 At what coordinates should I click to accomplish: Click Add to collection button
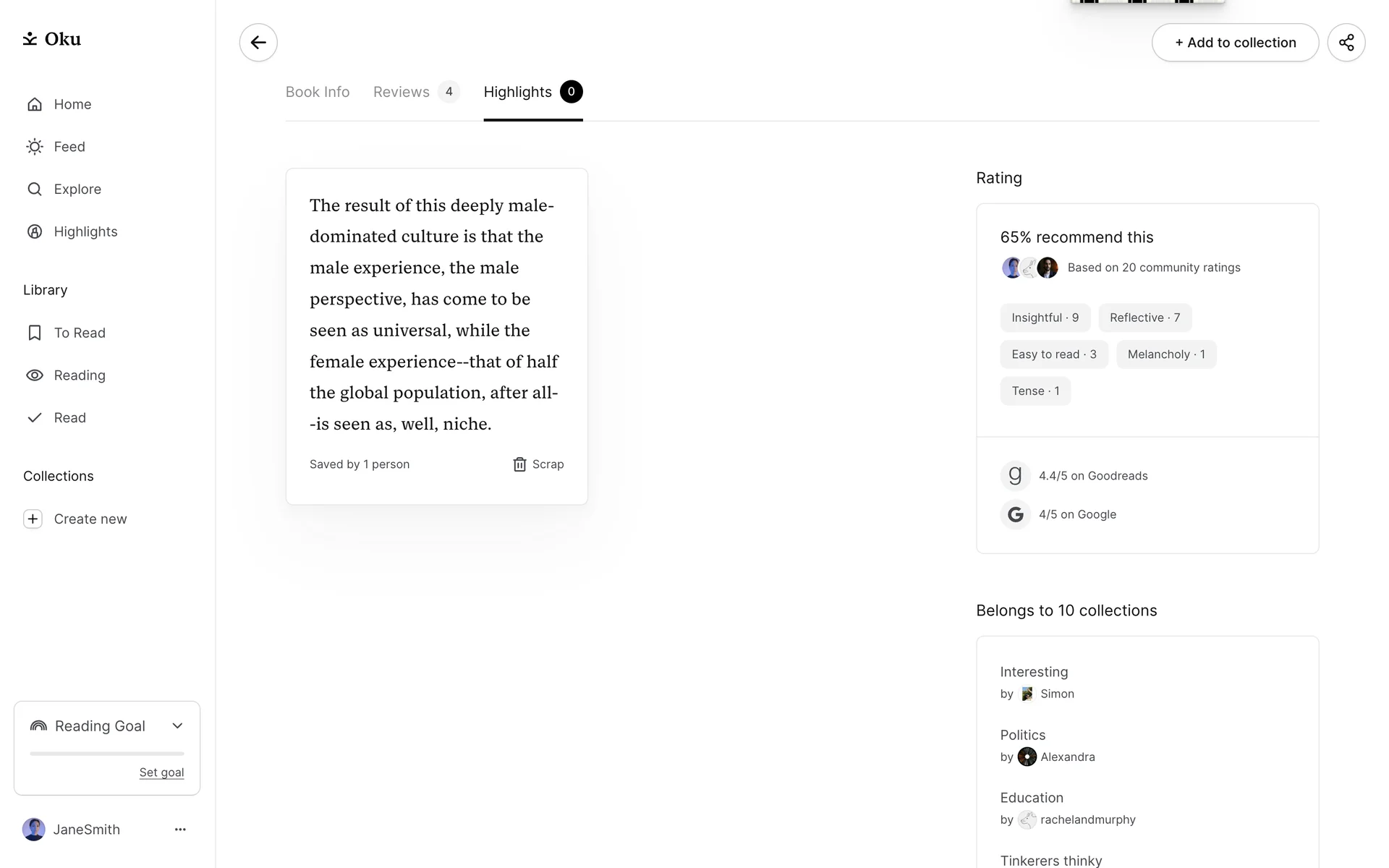click(1235, 43)
